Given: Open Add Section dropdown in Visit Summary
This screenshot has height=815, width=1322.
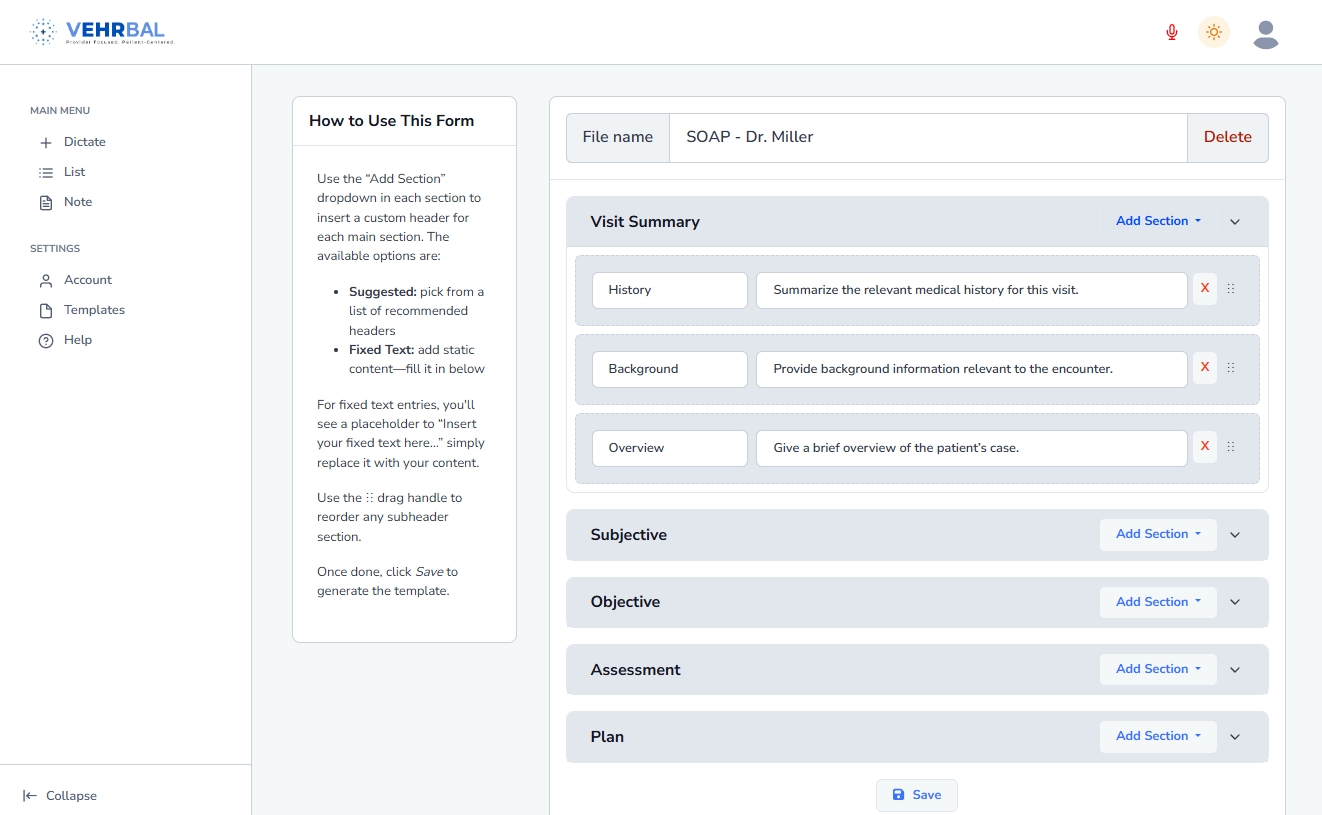Looking at the screenshot, I should (1158, 221).
